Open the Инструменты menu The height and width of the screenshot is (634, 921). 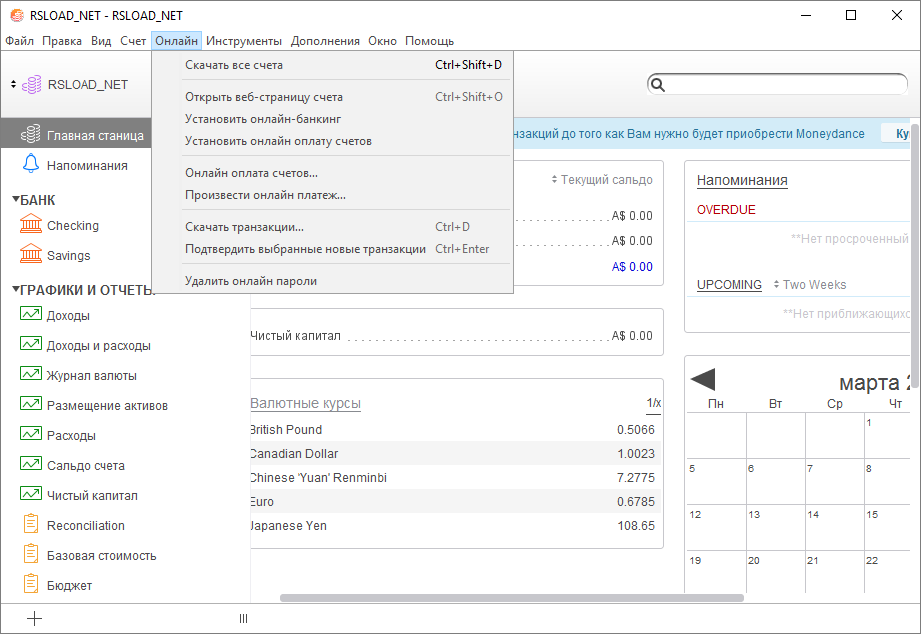coord(244,41)
